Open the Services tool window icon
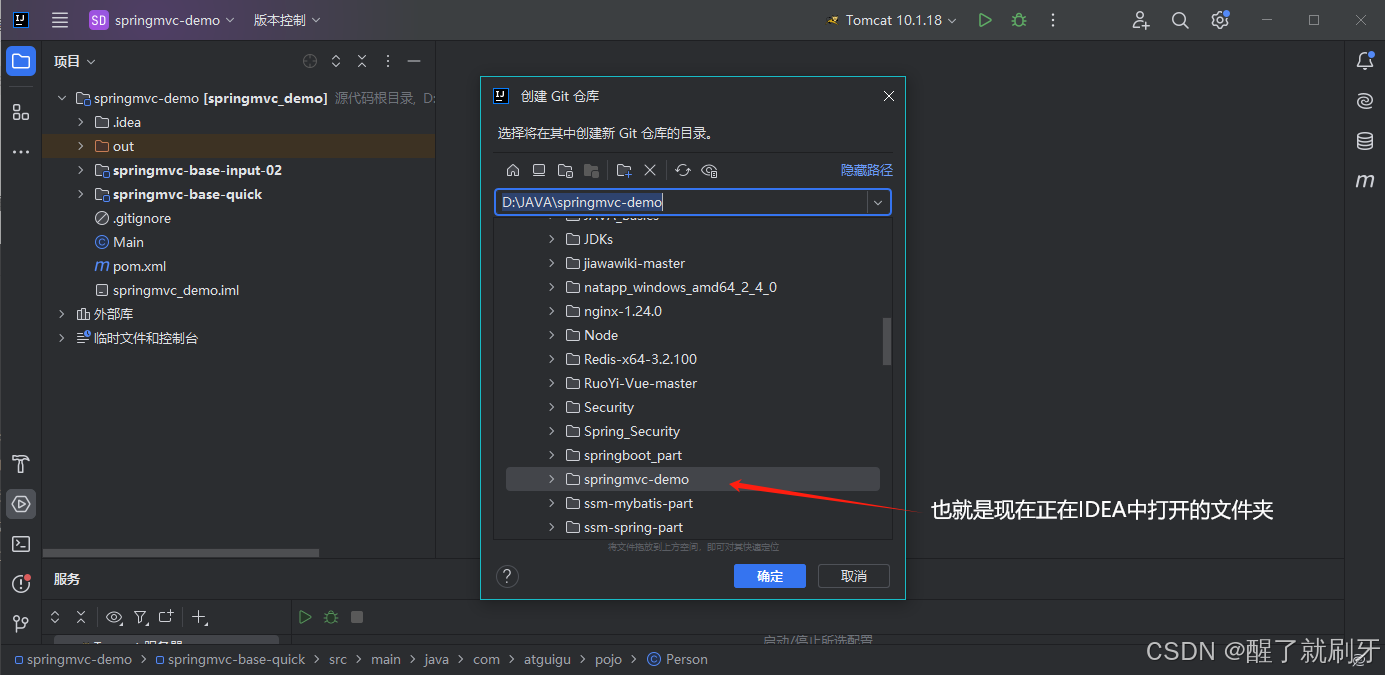Viewport: 1385px width, 675px height. point(21,504)
